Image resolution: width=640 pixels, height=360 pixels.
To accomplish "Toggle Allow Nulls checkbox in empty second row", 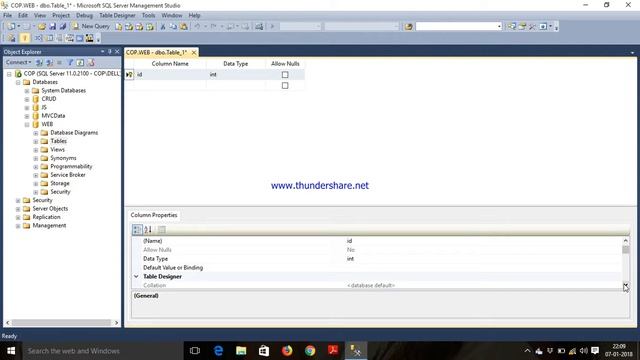I will (x=285, y=85).
